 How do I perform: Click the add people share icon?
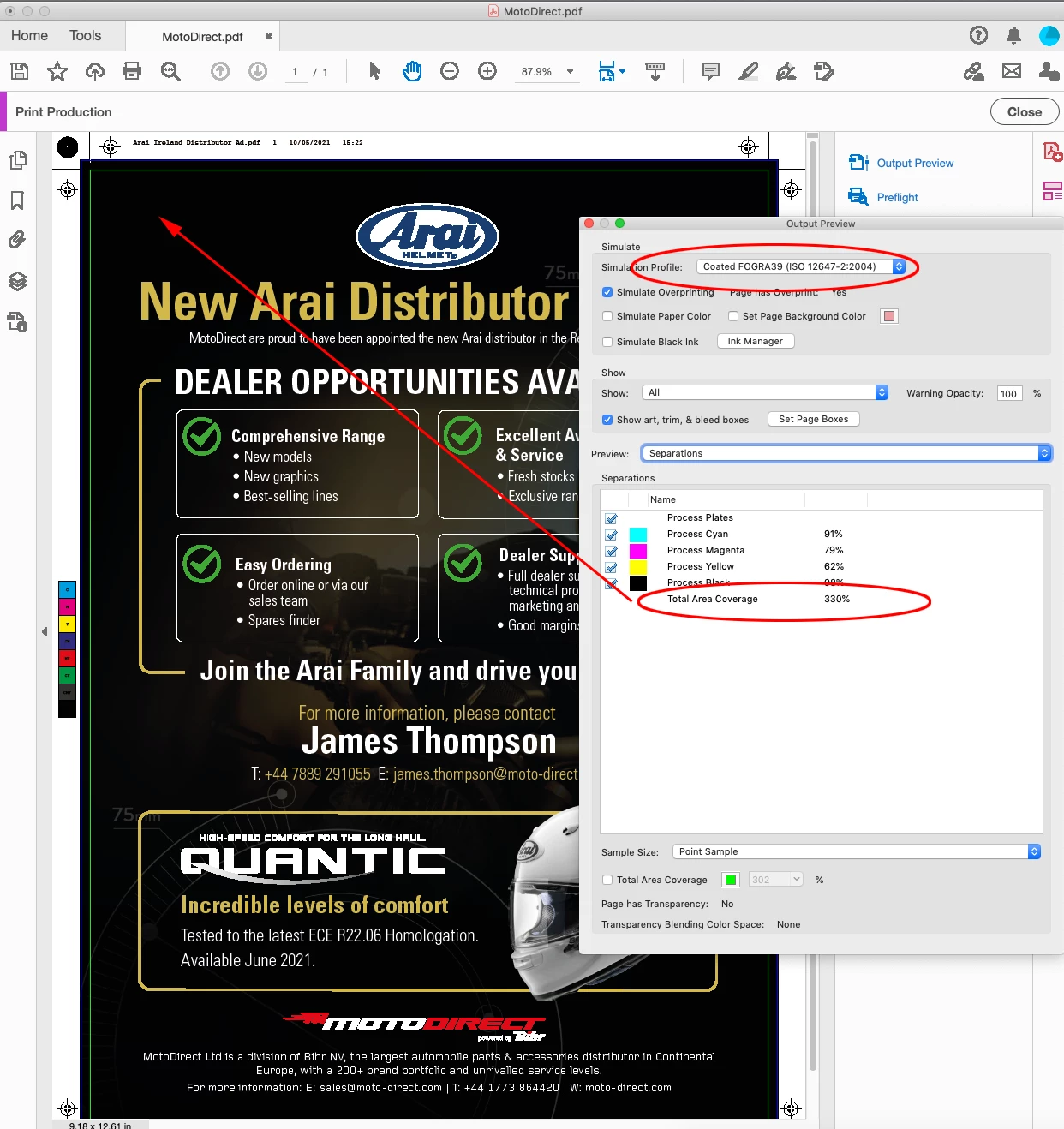(1049, 71)
